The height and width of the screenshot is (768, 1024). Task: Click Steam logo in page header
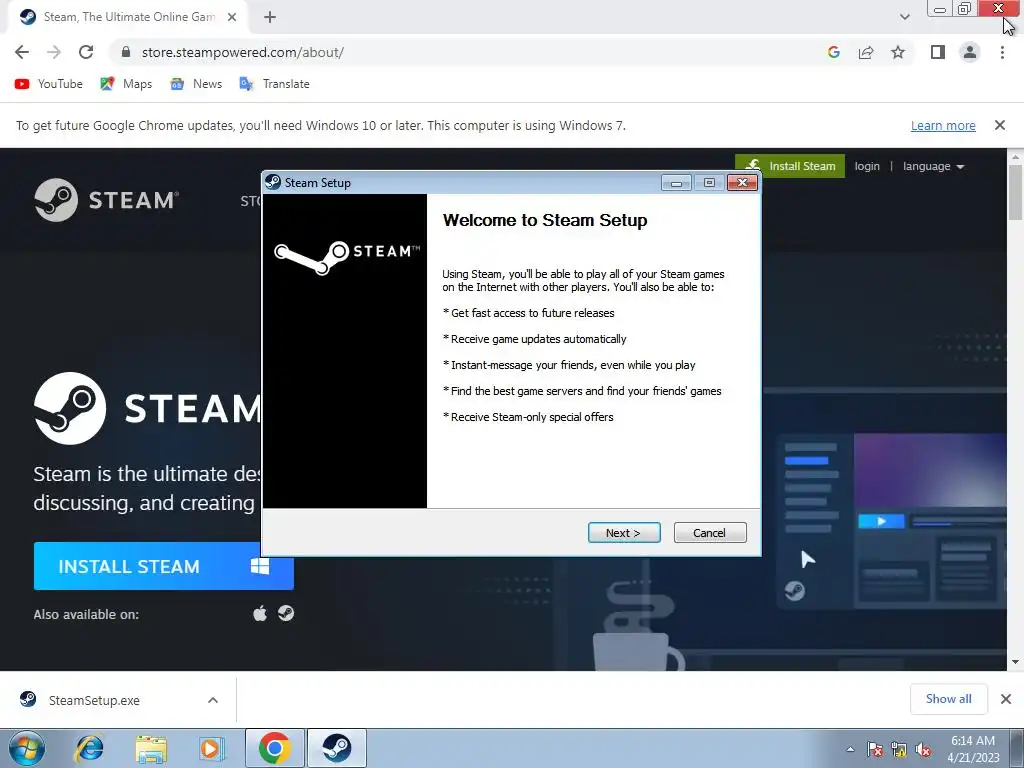(106, 200)
